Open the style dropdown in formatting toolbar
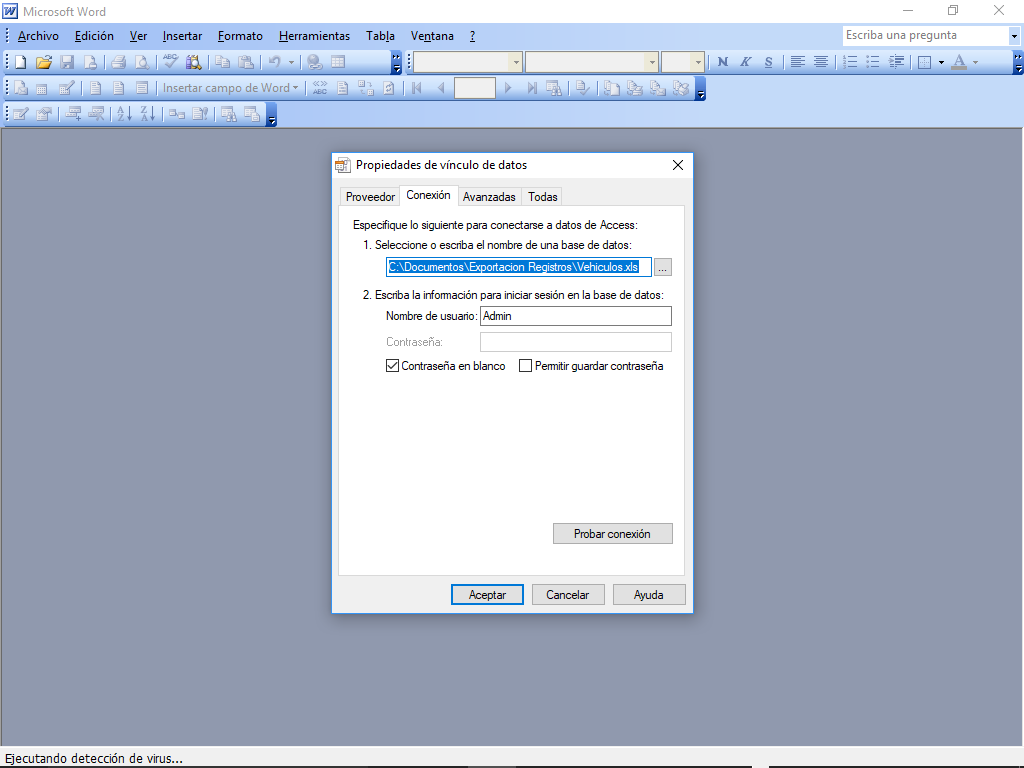The image size is (1024, 768). [x=516, y=62]
